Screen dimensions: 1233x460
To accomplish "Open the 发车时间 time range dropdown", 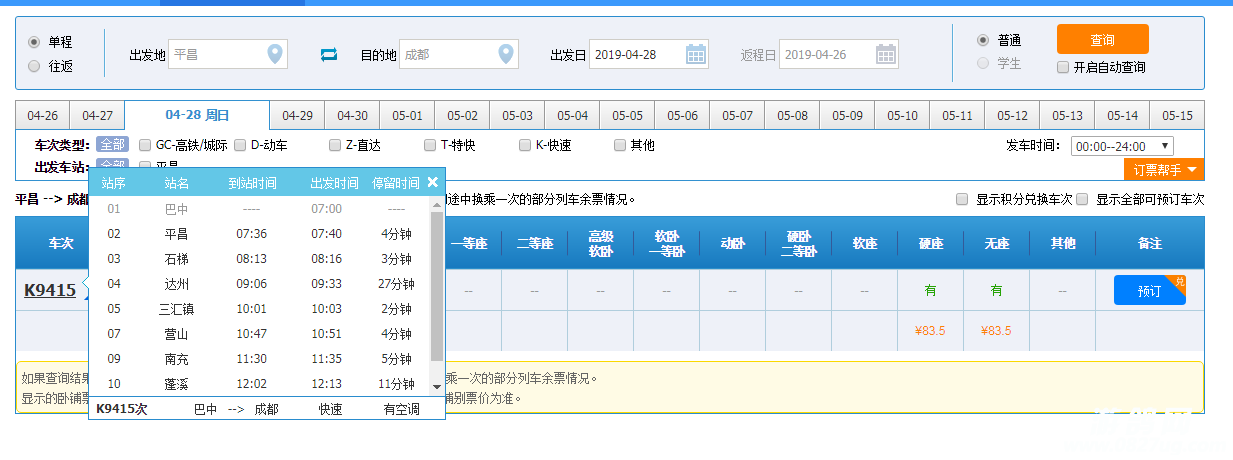I will pos(1122,146).
